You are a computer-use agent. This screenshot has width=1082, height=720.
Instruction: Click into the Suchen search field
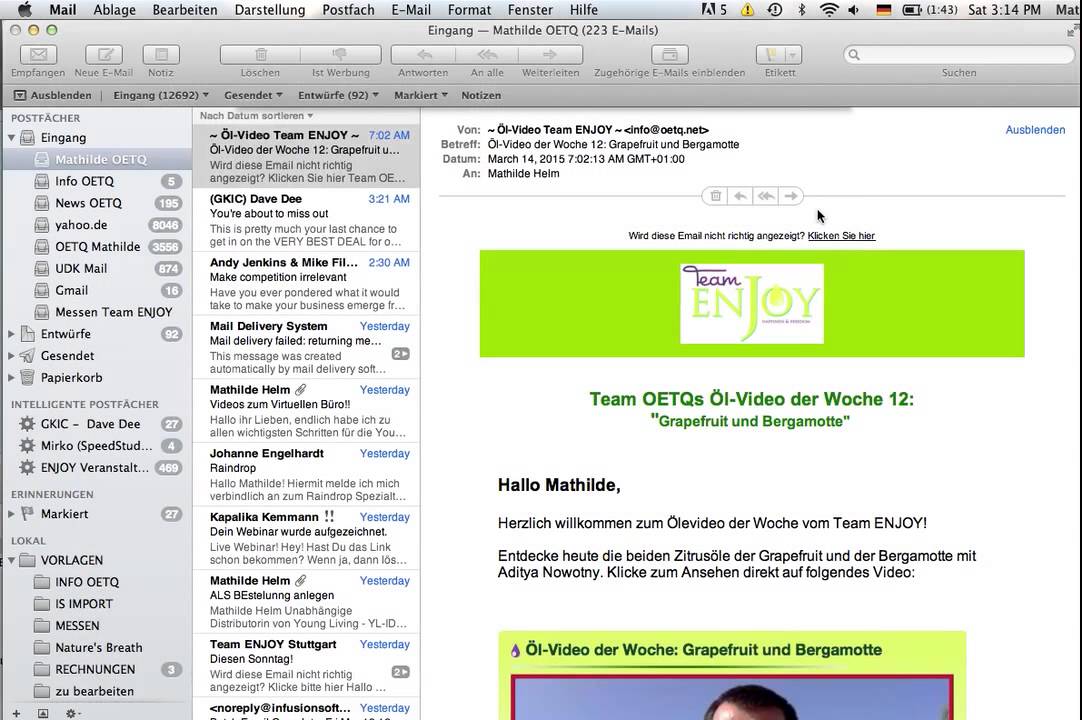point(959,55)
